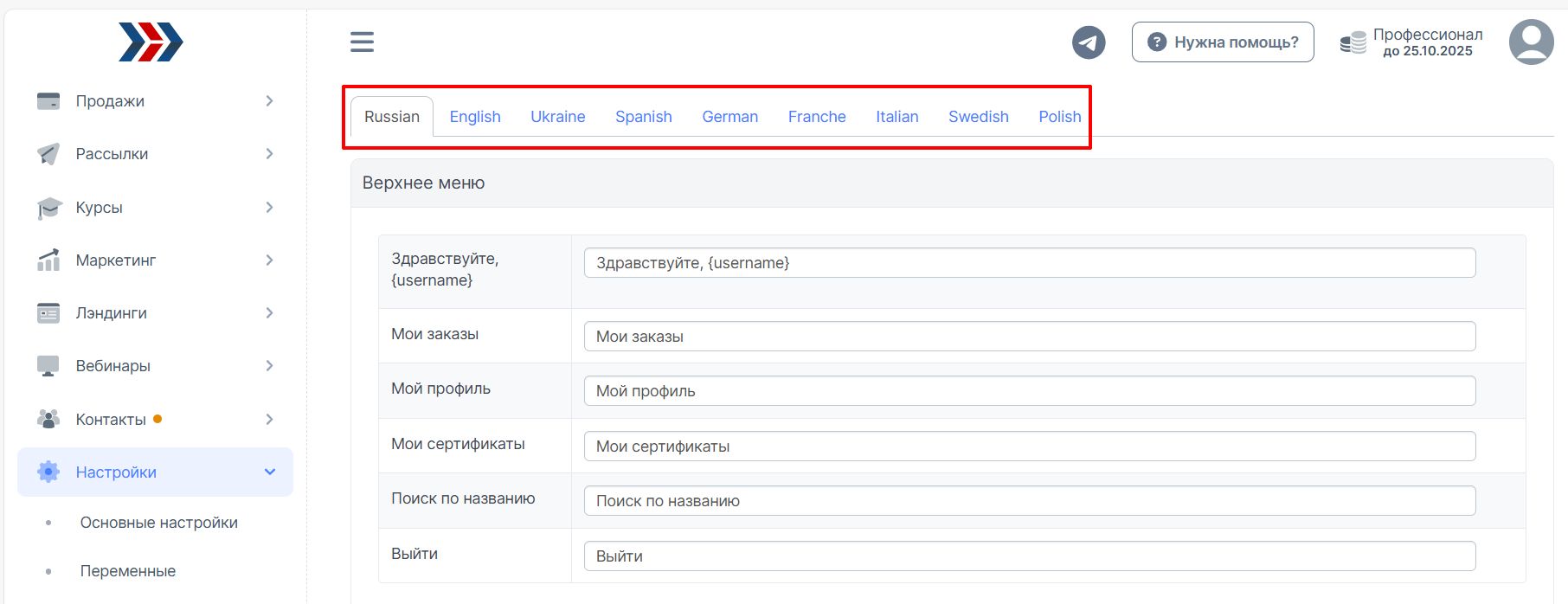Click the user avatar icon
The height and width of the screenshot is (604, 1568).
point(1531,42)
